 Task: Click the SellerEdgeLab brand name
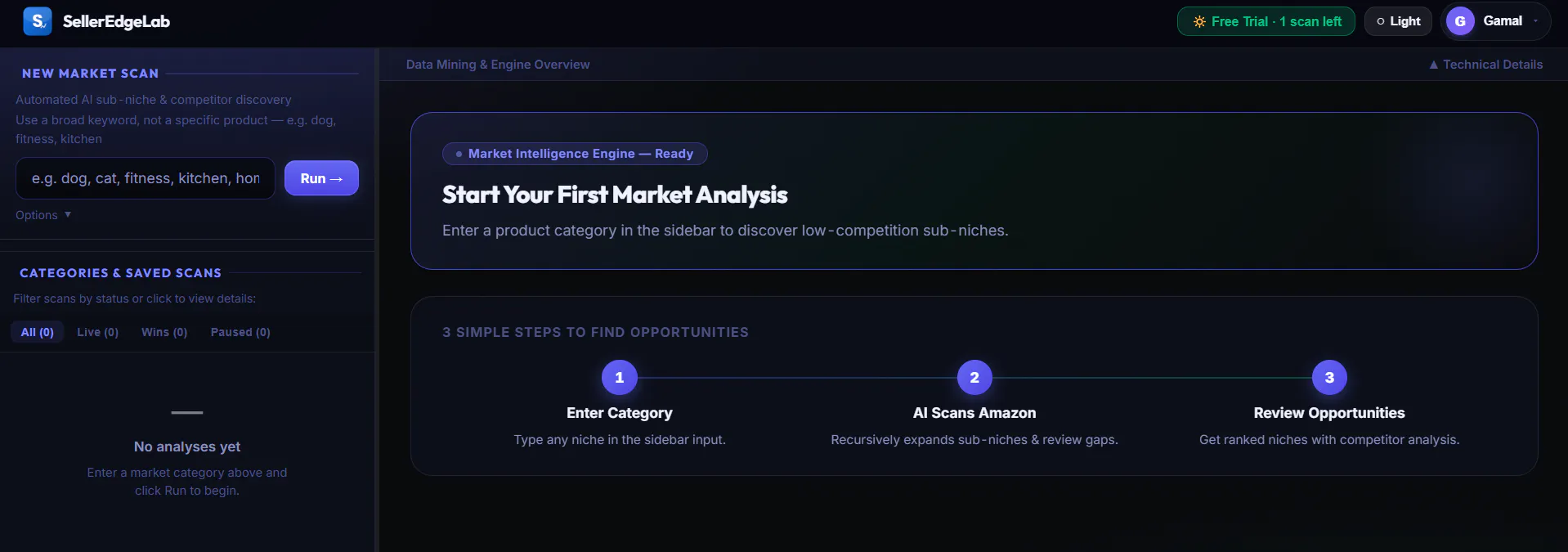point(116,21)
